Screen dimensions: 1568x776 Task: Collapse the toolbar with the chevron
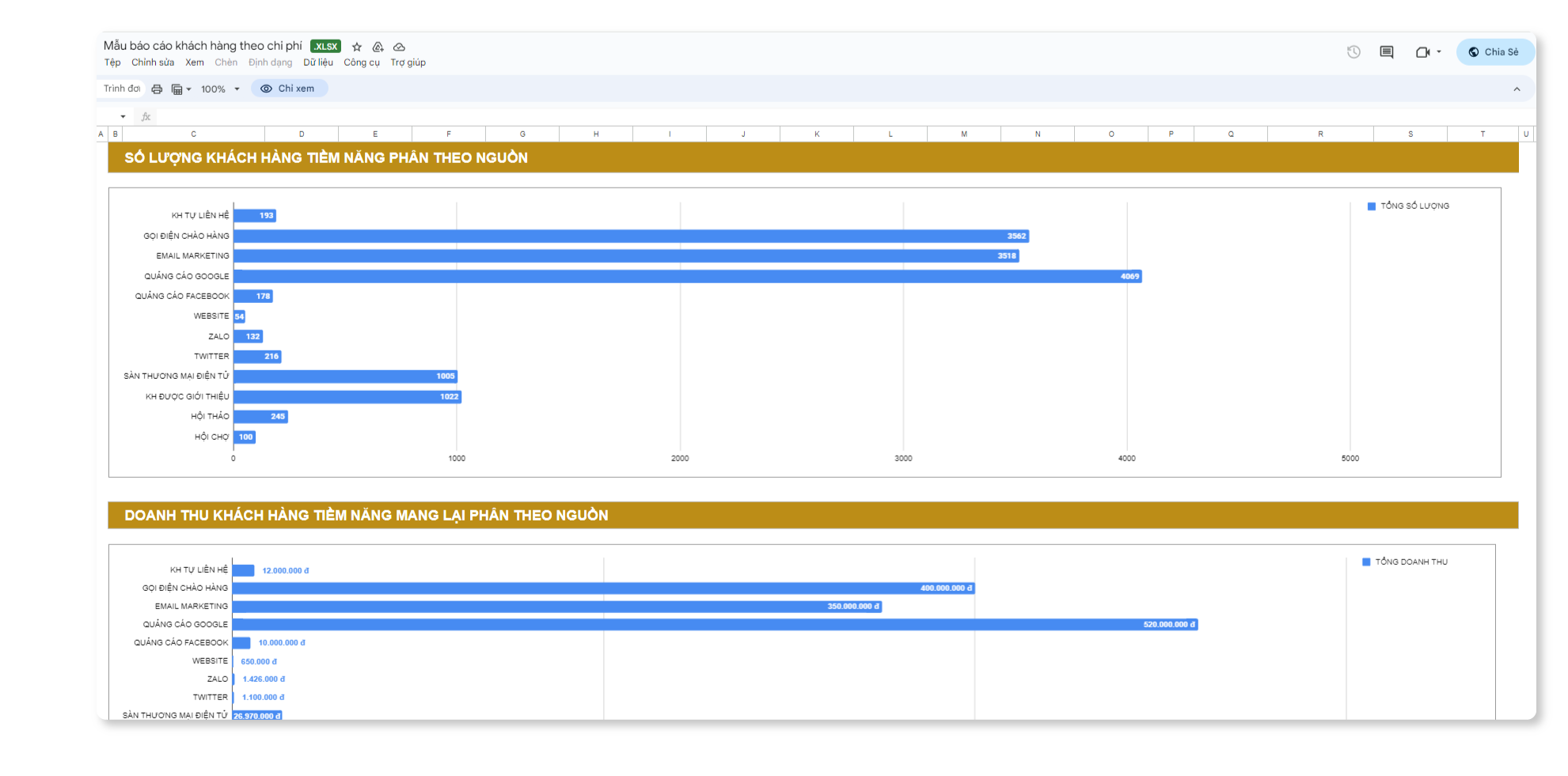[1517, 89]
